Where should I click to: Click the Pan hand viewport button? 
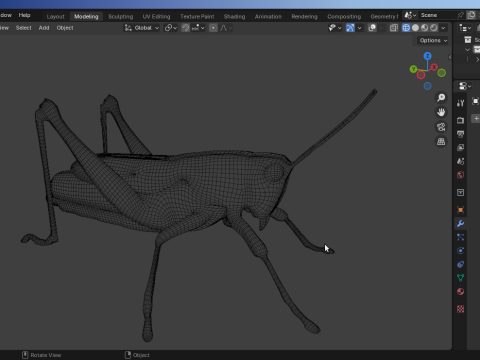pos(441,112)
